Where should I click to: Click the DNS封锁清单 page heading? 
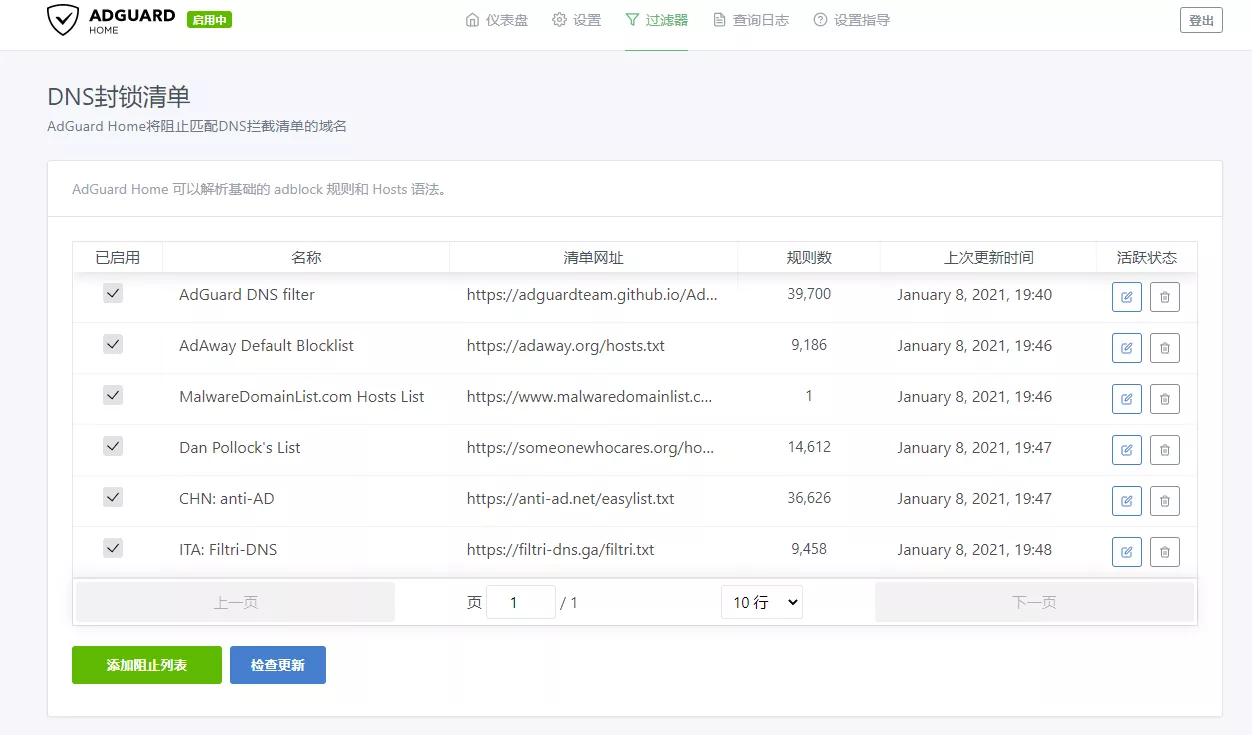(x=119, y=97)
